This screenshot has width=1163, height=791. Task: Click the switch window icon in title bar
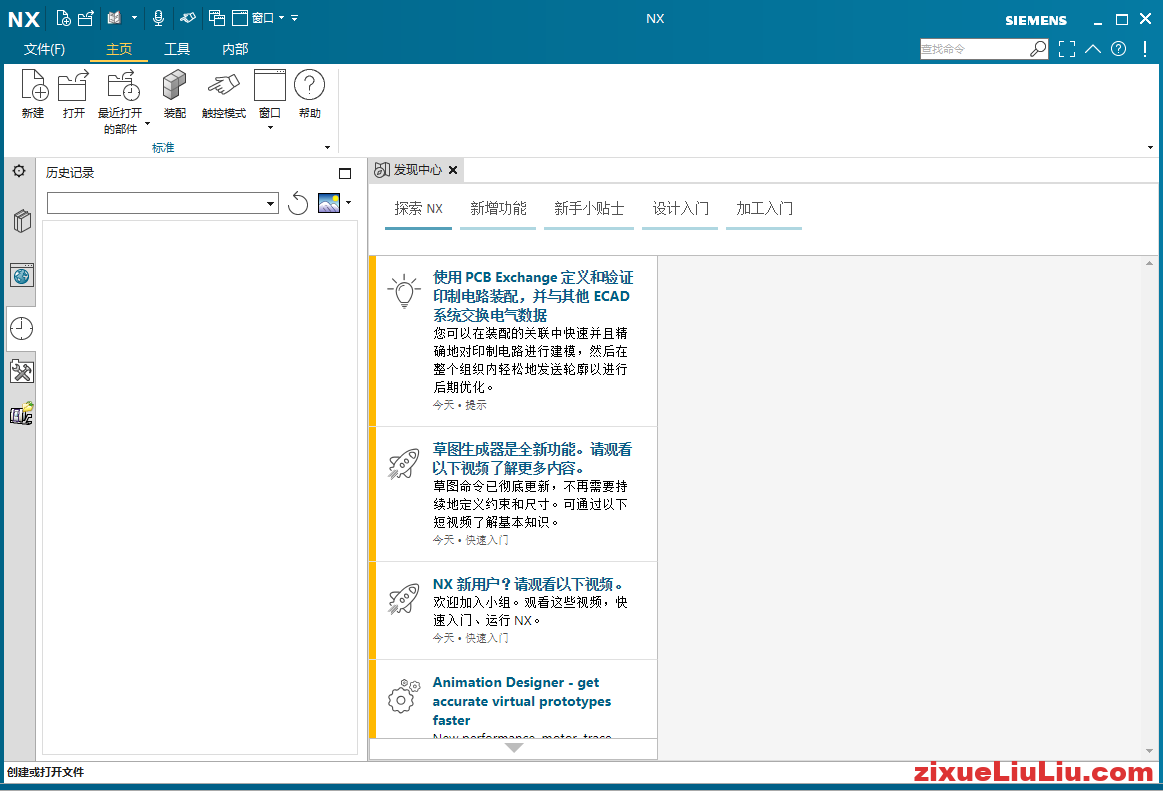[x=217, y=18]
